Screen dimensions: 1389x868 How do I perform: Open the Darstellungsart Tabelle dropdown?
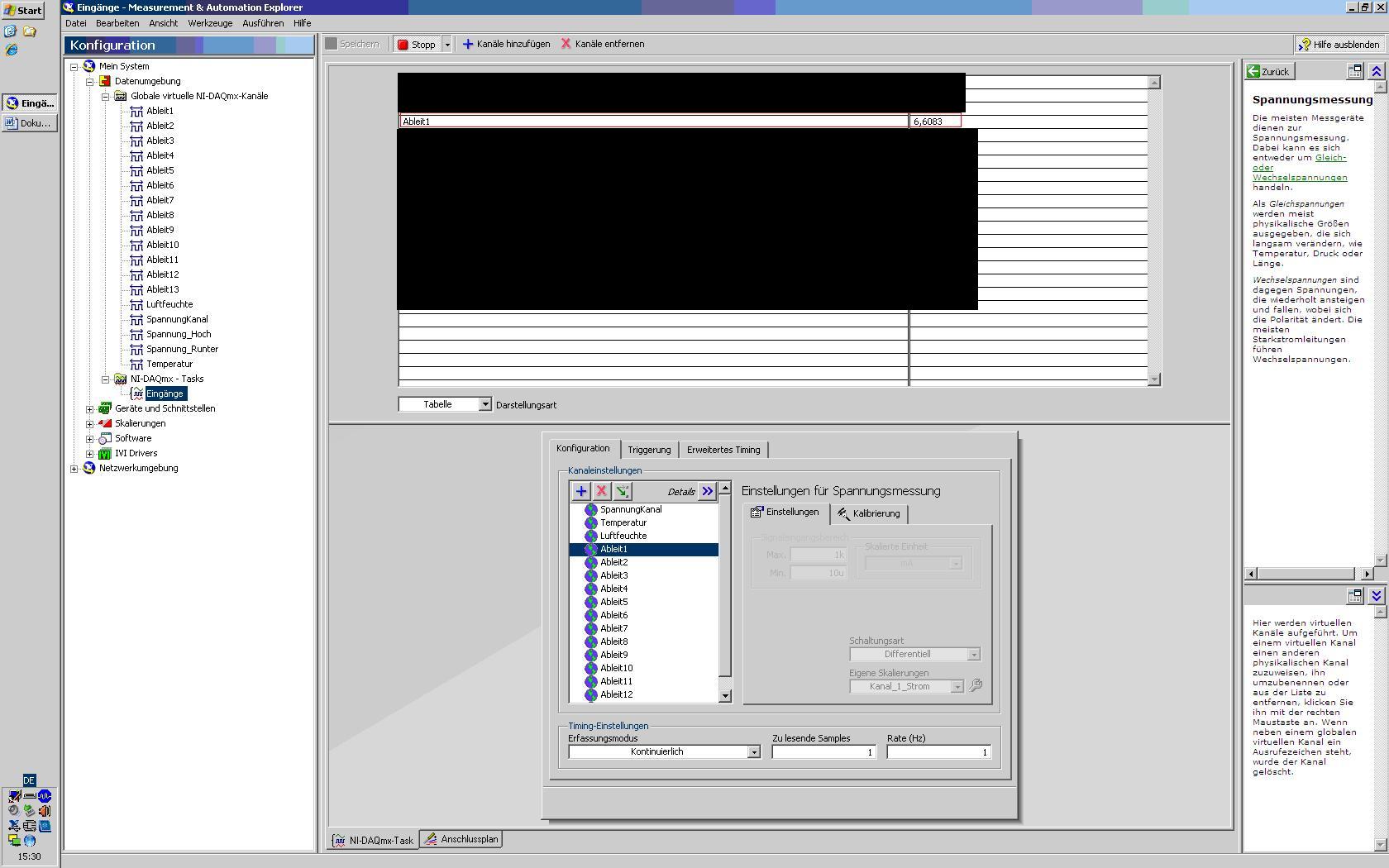tap(485, 404)
